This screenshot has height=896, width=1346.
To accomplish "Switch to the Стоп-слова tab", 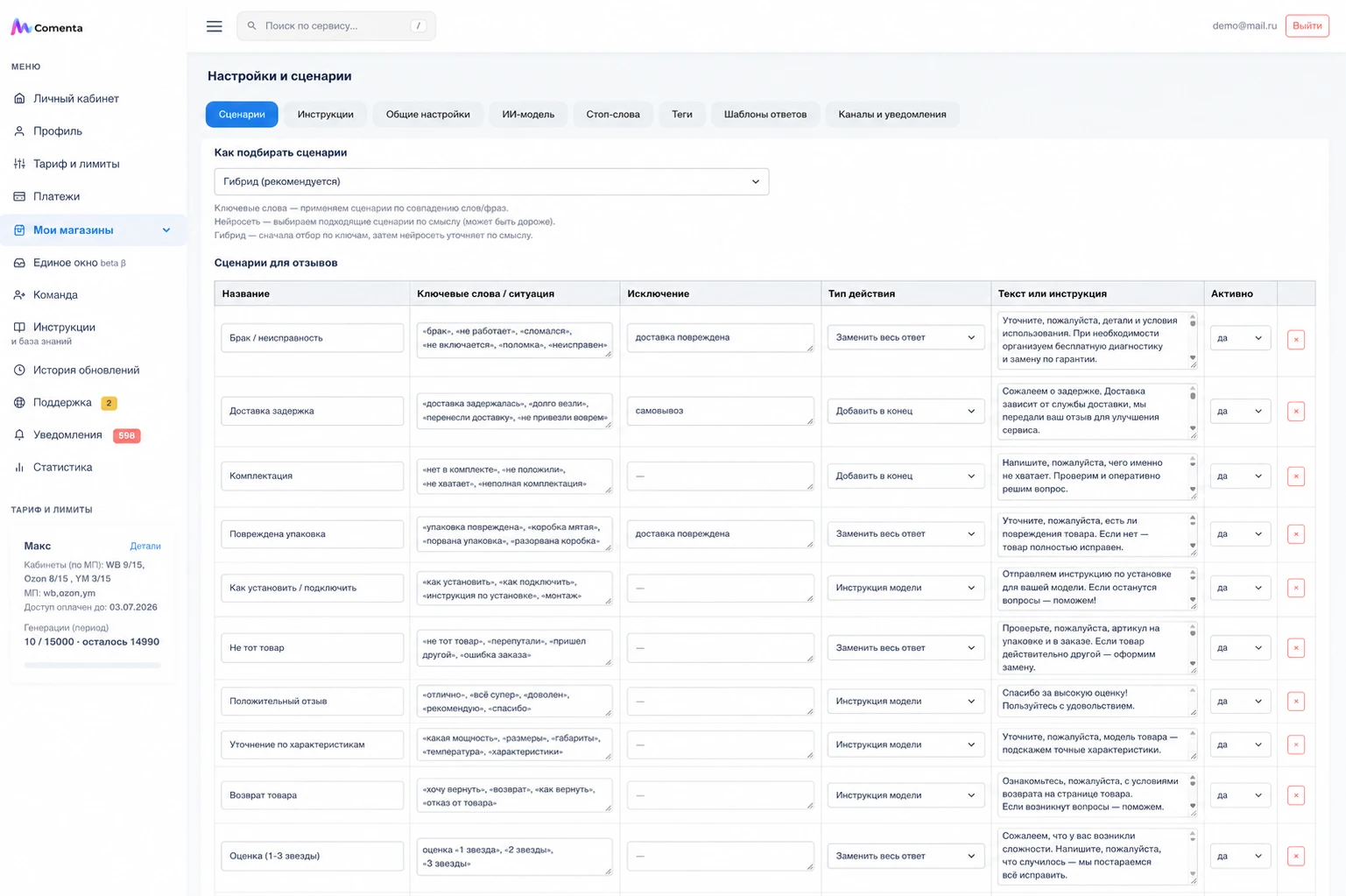I will tap(613, 114).
